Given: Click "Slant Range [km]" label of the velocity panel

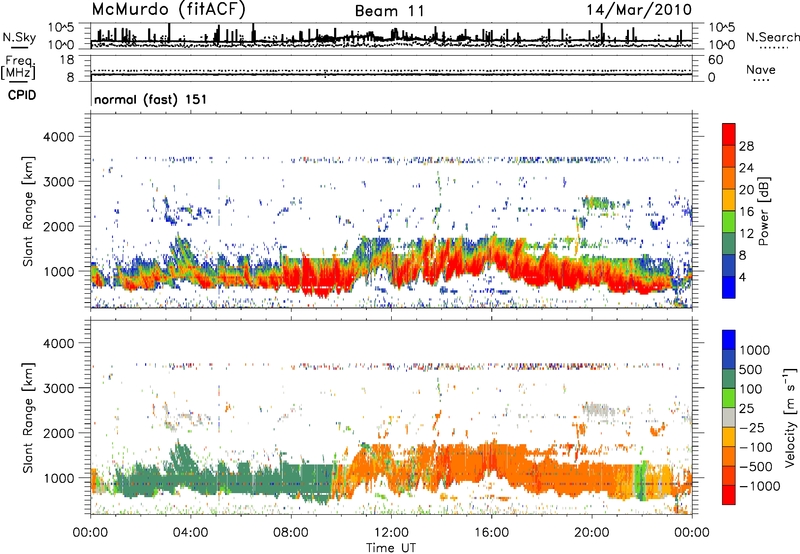Looking at the screenshot, I should pyautogui.click(x=28, y=418).
